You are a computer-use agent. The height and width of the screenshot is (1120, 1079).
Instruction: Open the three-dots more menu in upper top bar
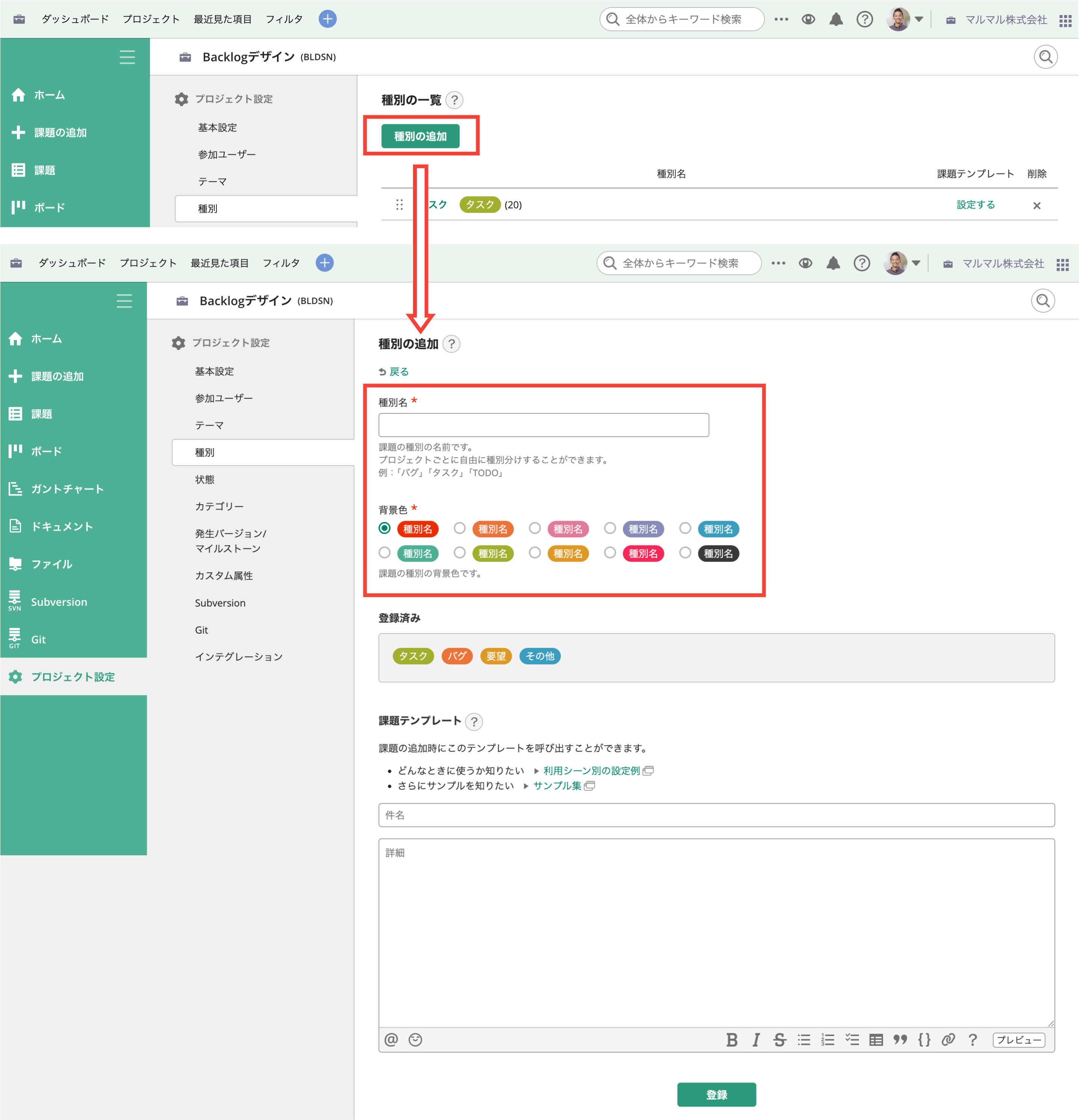pyautogui.click(x=781, y=19)
